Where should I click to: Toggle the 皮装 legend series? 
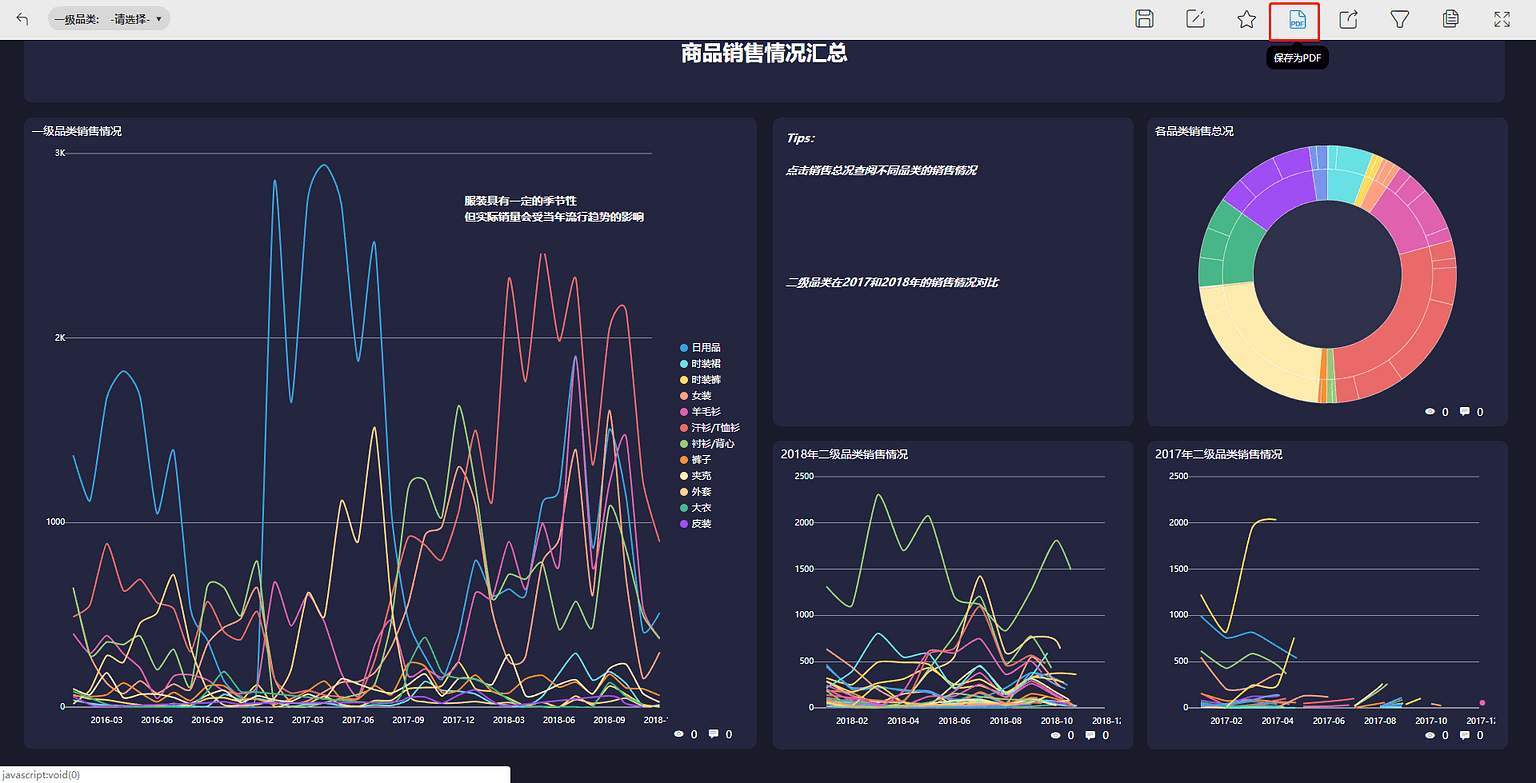click(695, 523)
